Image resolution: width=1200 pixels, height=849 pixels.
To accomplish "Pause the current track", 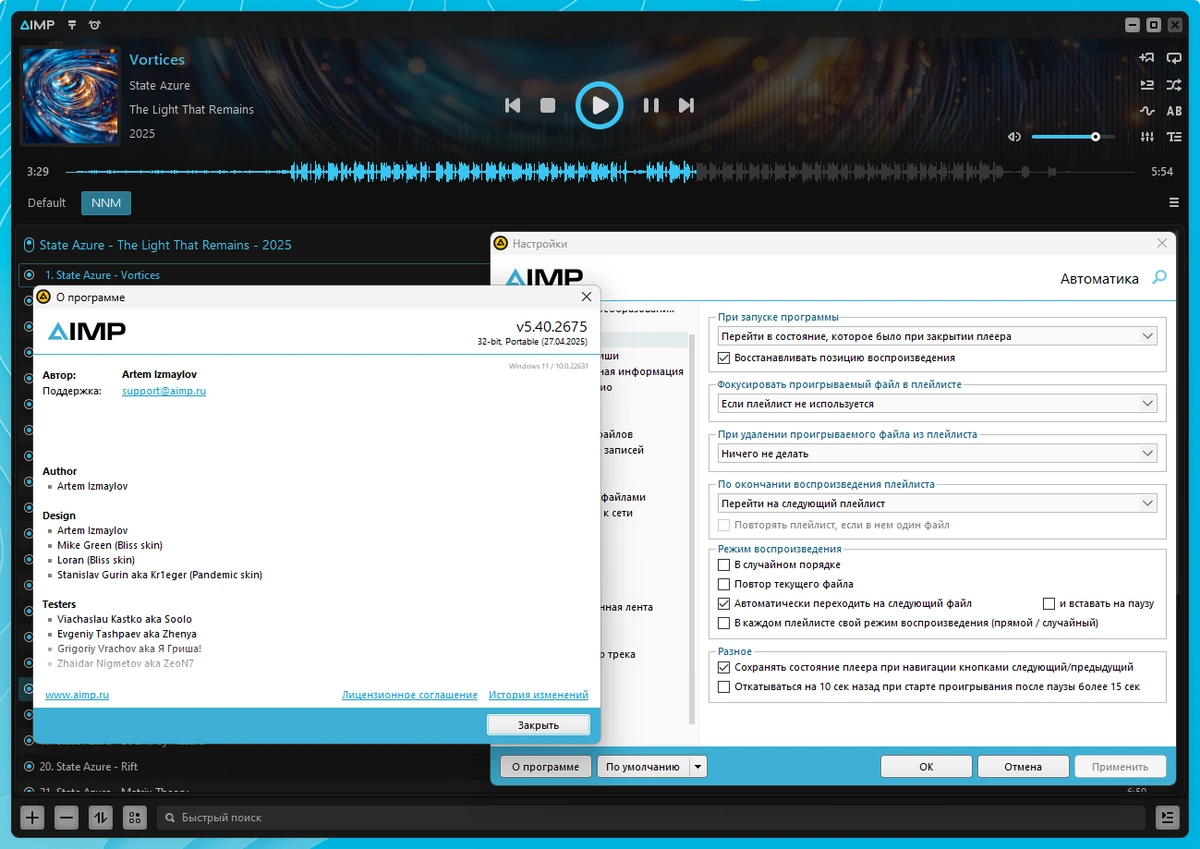I will pos(651,105).
